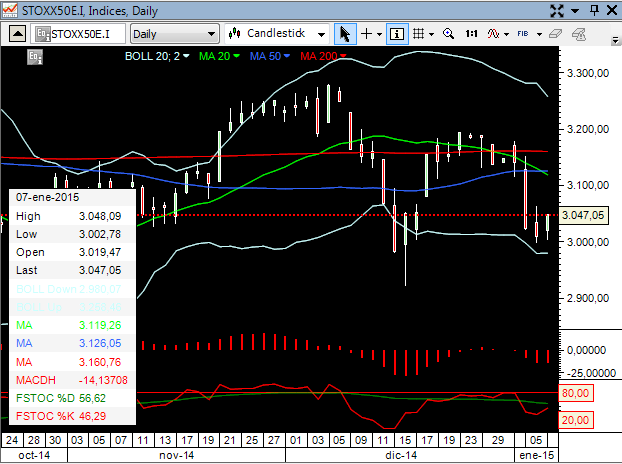
Task: Click the Last value 3.047,05 in info box
Action: (x=100, y=270)
